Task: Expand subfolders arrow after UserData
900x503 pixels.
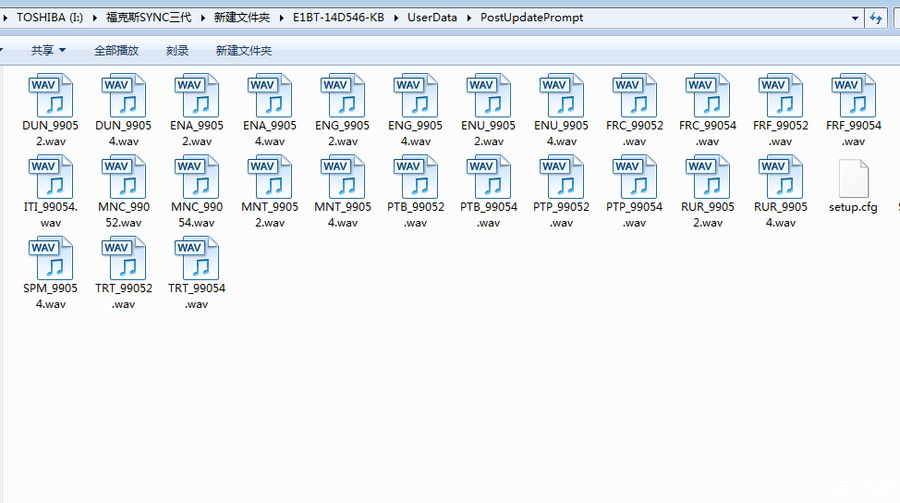Action: (469, 18)
